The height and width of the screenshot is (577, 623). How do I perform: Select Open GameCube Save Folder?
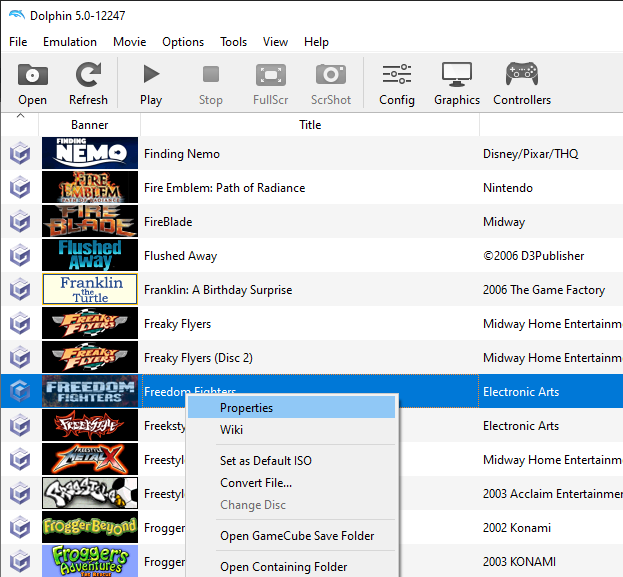tap(291, 536)
